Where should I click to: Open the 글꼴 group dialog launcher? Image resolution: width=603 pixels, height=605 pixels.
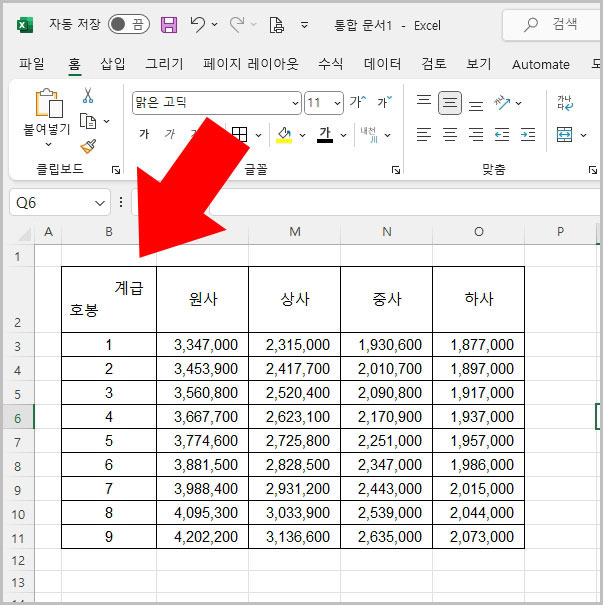(x=396, y=170)
